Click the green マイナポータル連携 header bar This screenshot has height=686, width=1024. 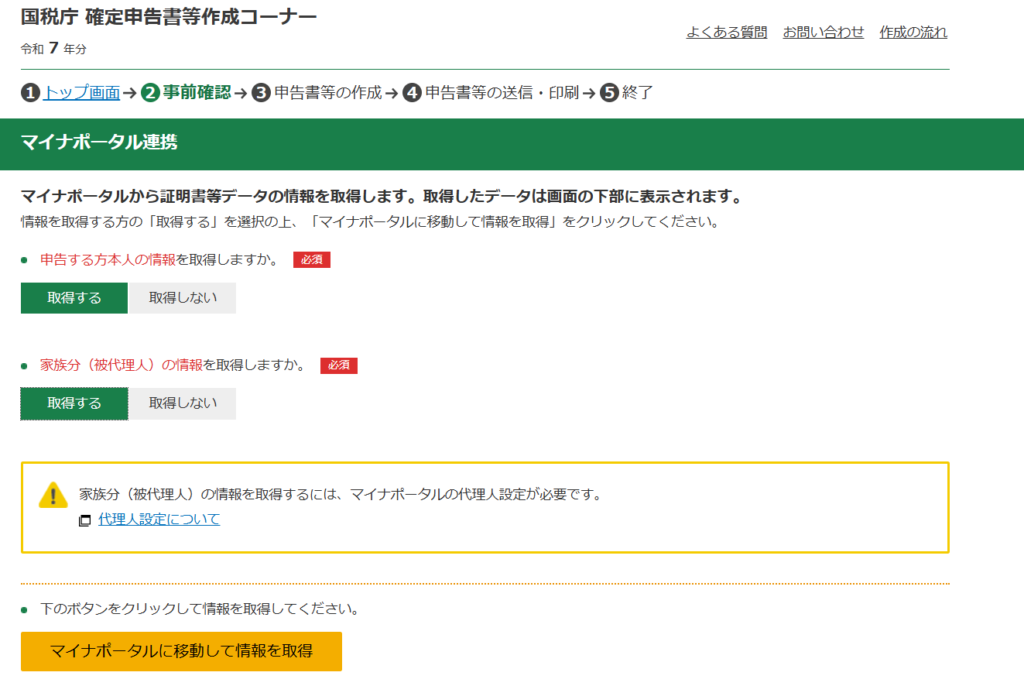pyautogui.click(x=512, y=143)
